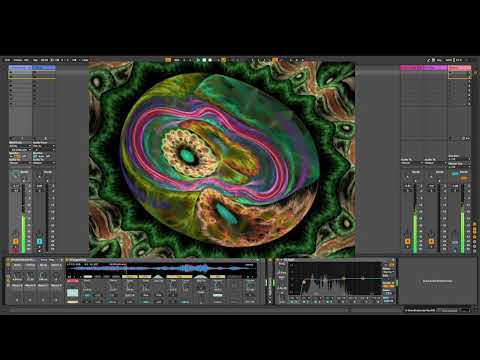Click the left device selector in the bottom-right status bar
This screenshot has height=360, width=480.
tap(420, 310)
